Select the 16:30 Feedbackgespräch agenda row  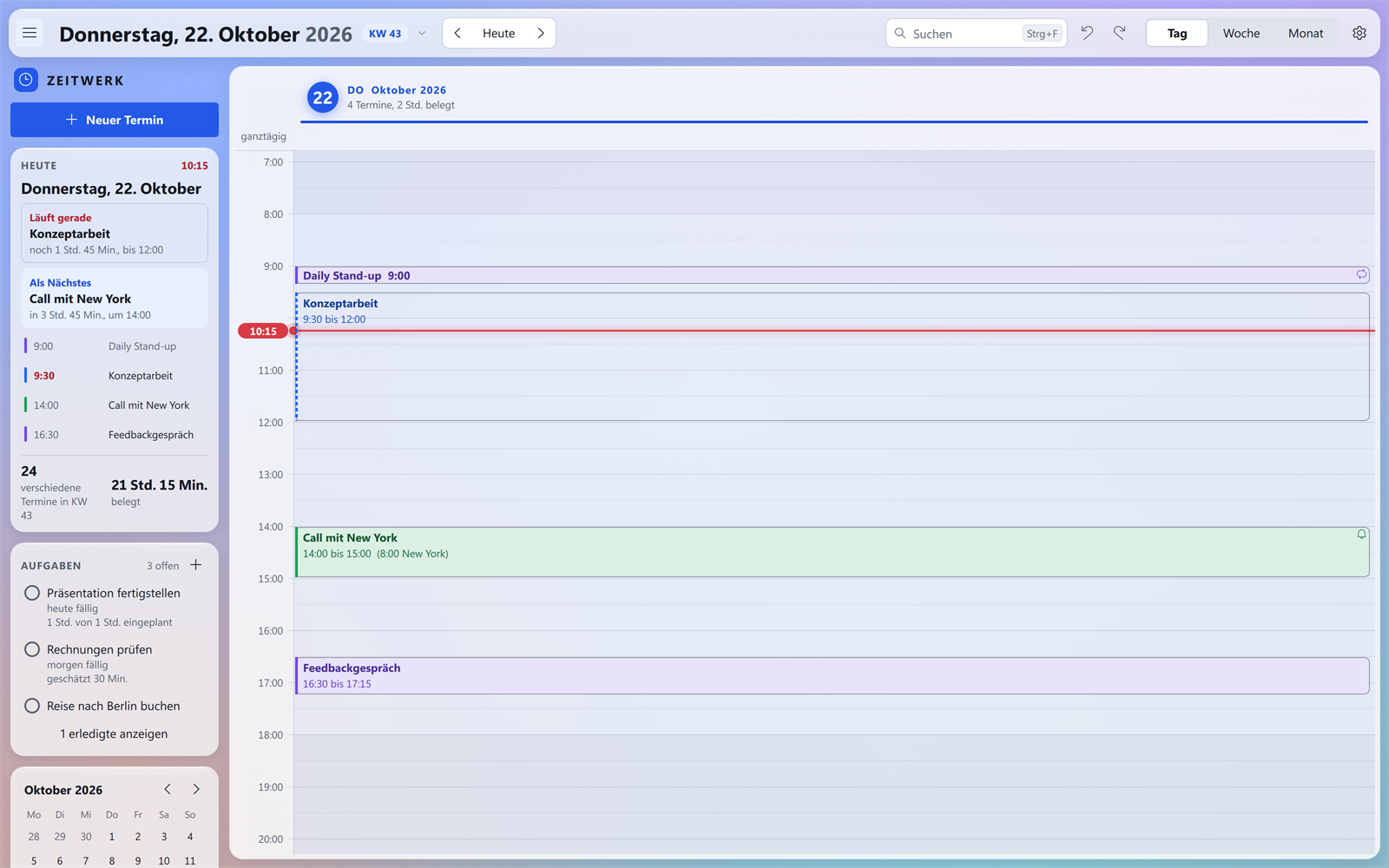point(114,434)
